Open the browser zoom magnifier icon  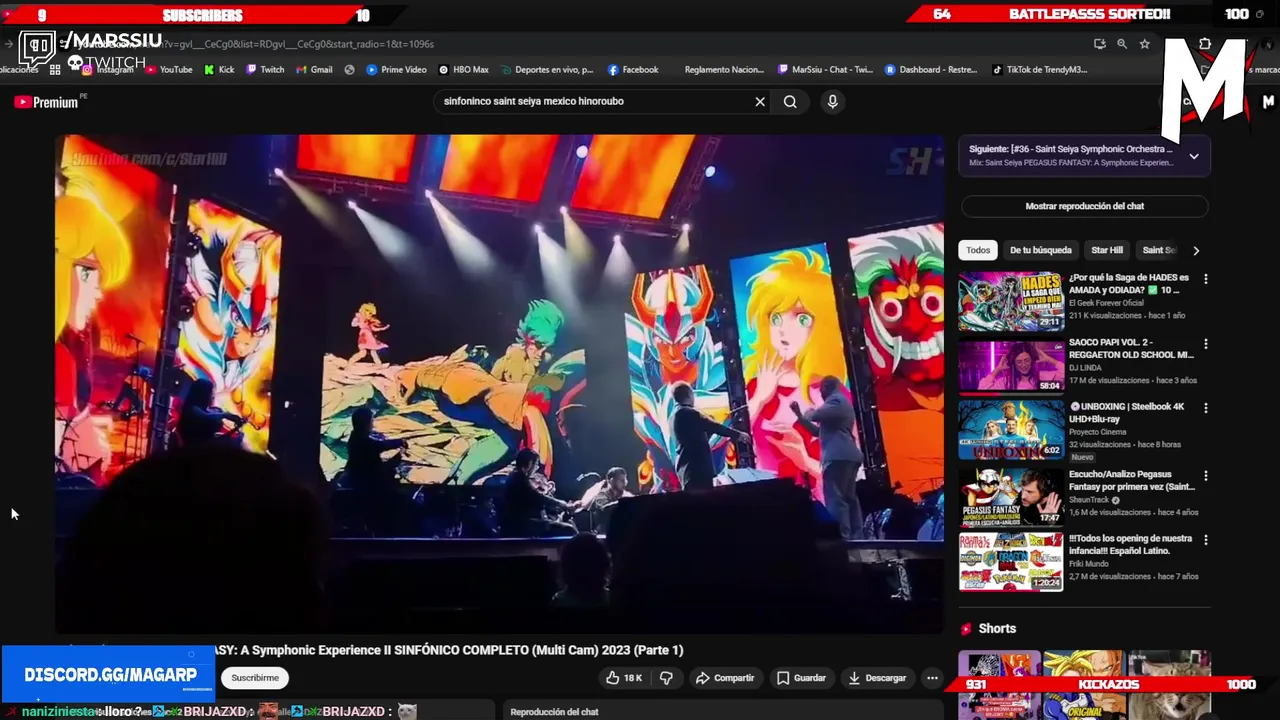coord(1122,44)
